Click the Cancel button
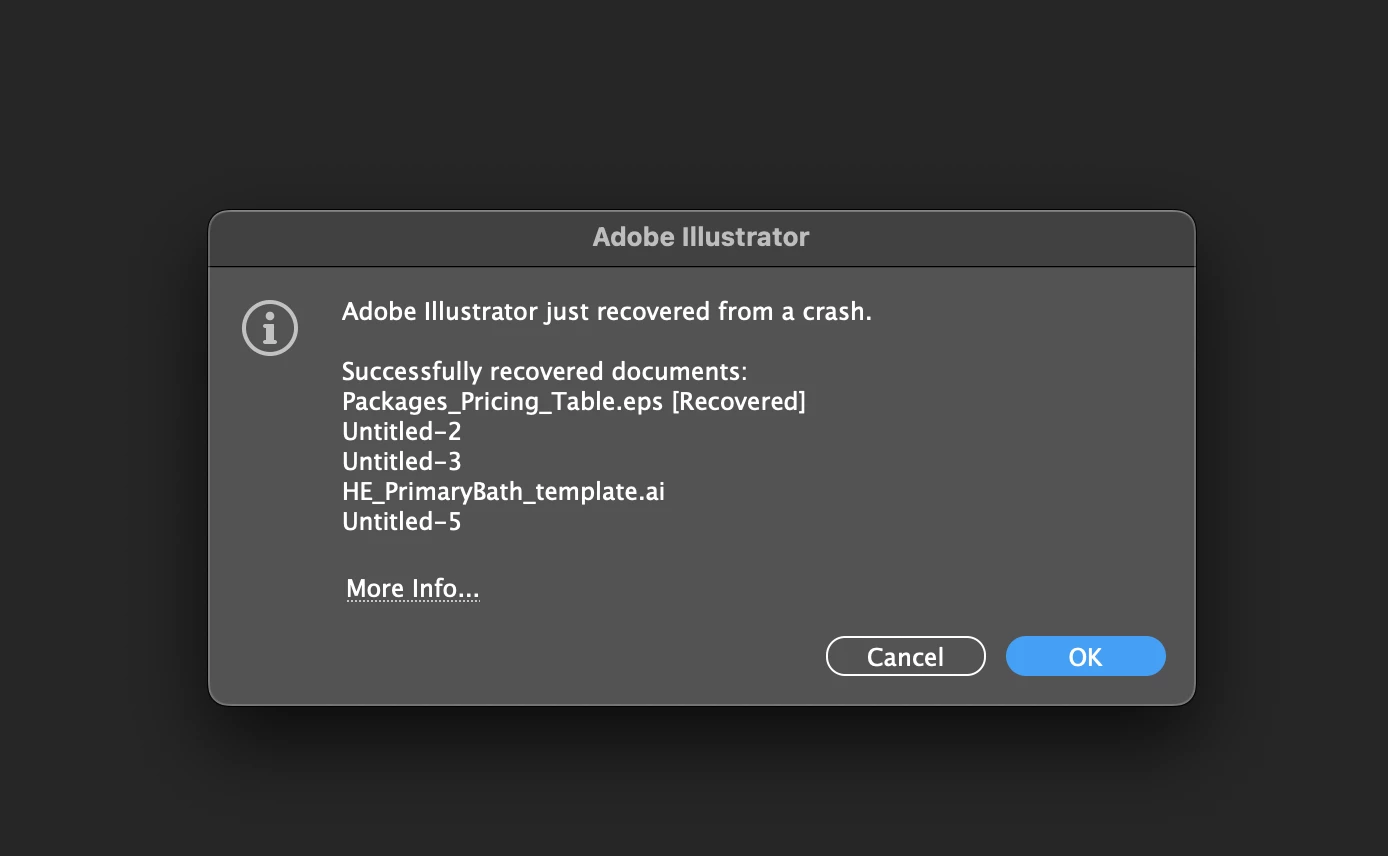1388x856 pixels. tap(905, 656)
